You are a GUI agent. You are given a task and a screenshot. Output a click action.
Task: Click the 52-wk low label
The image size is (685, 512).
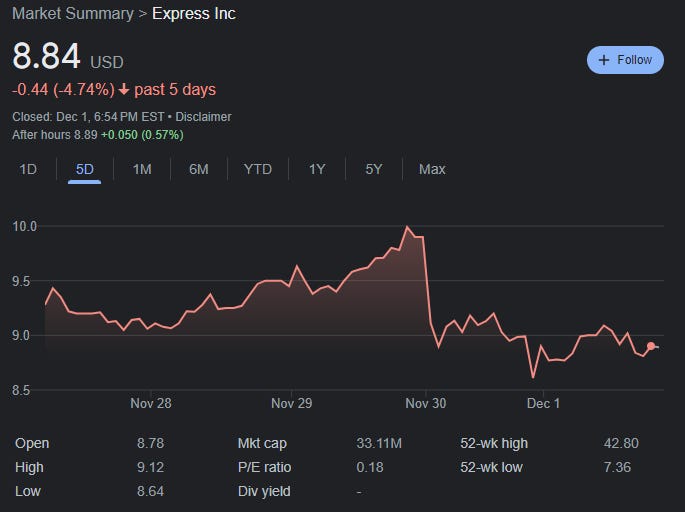pos(491,467)
